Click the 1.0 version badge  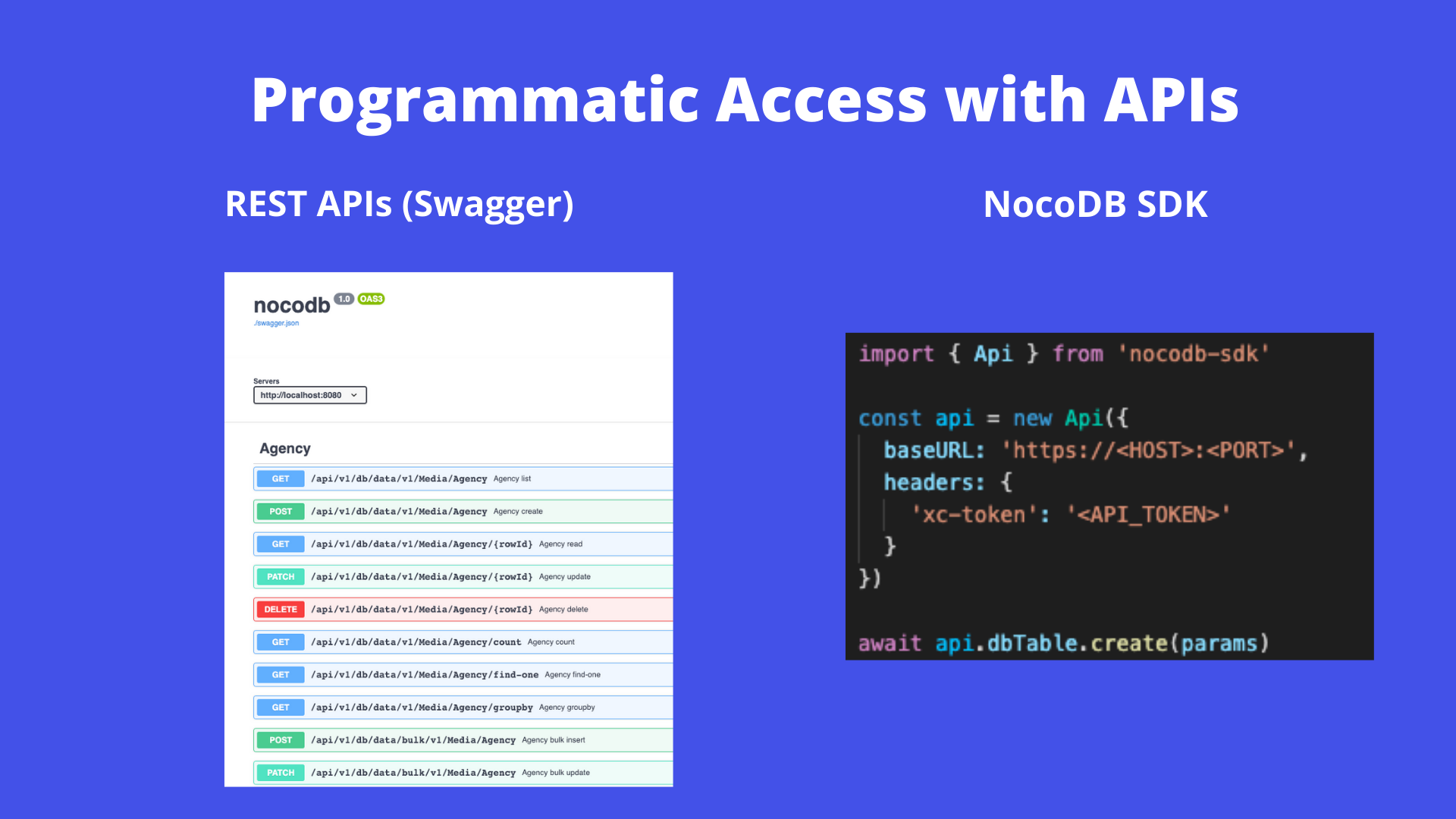(344, 299)
